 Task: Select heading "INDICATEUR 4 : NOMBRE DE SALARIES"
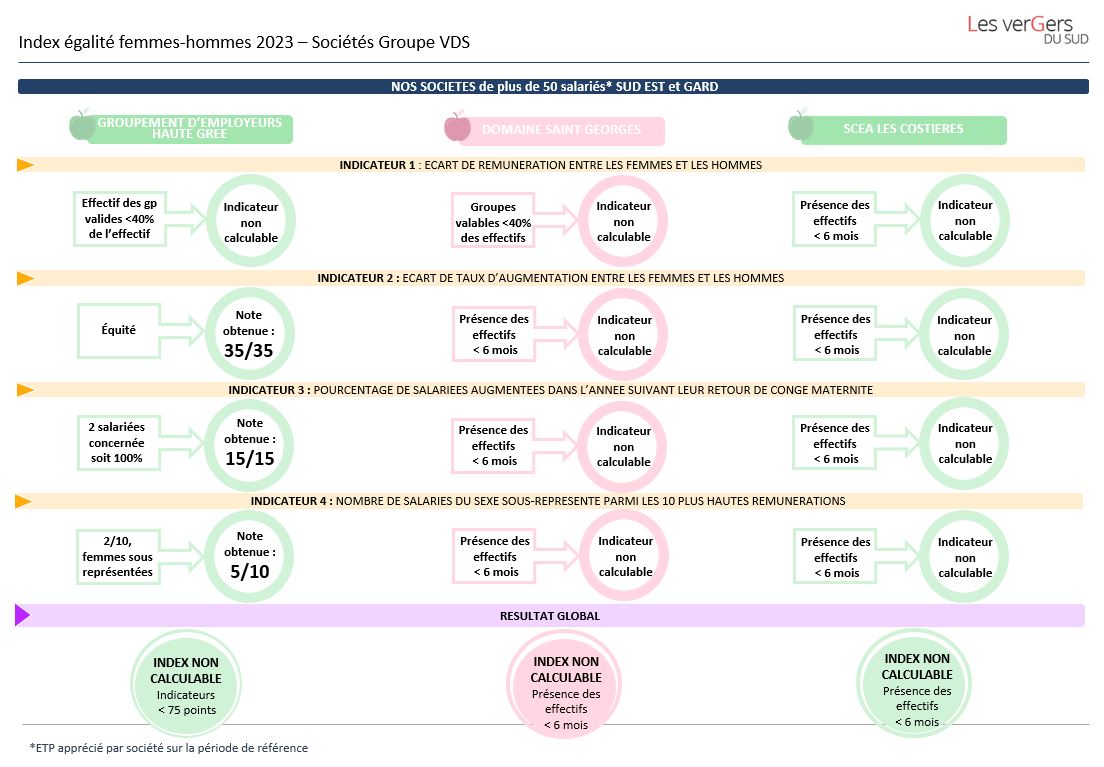[x=548, y=501]
